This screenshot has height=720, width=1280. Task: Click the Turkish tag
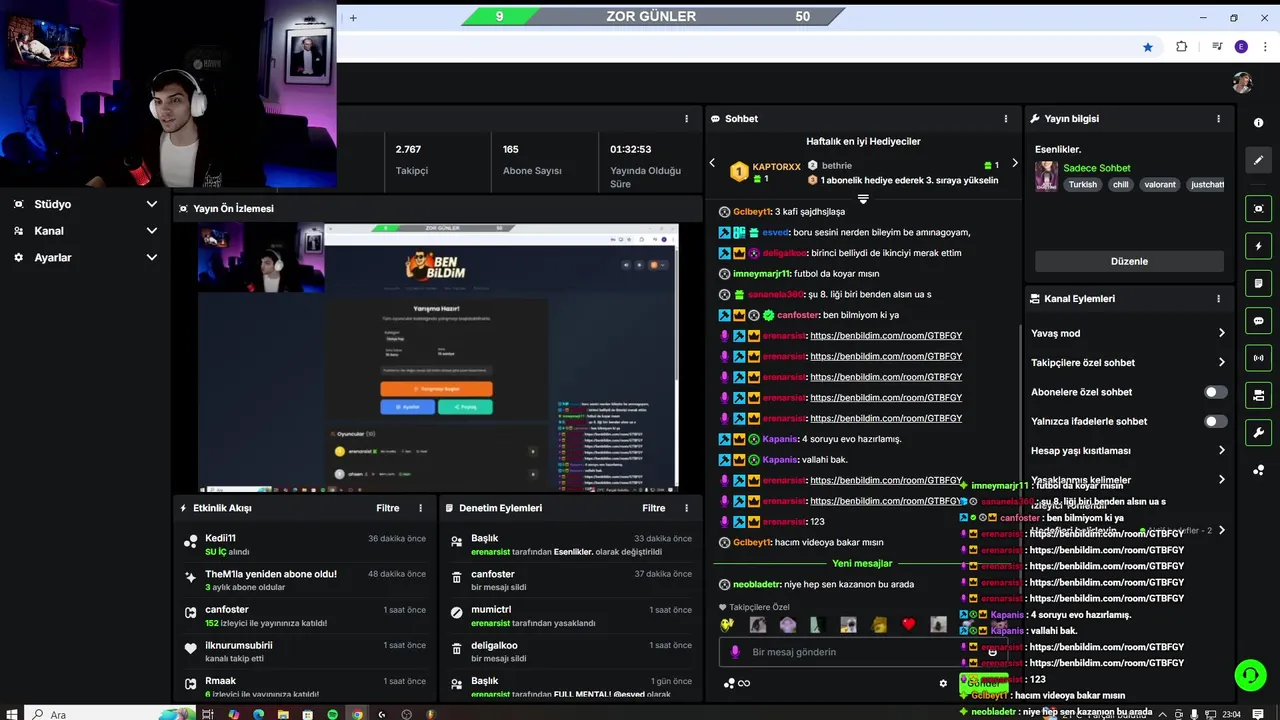pos(1082,185)
